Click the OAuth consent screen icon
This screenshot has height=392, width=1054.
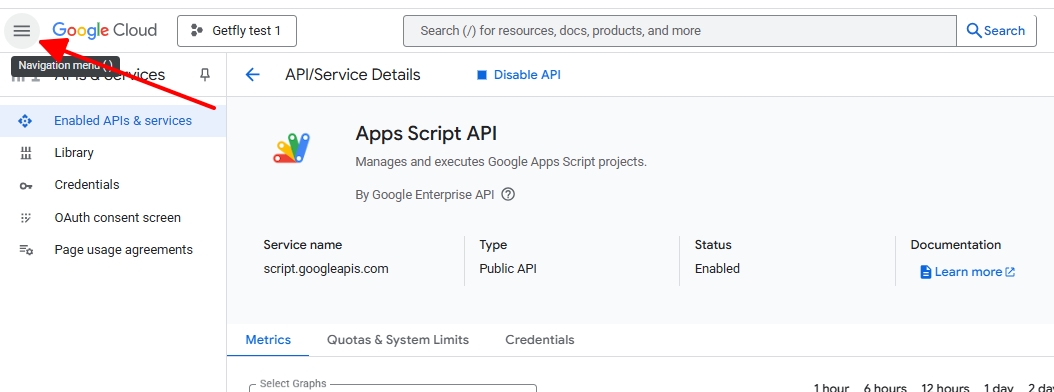click(26, 218)
